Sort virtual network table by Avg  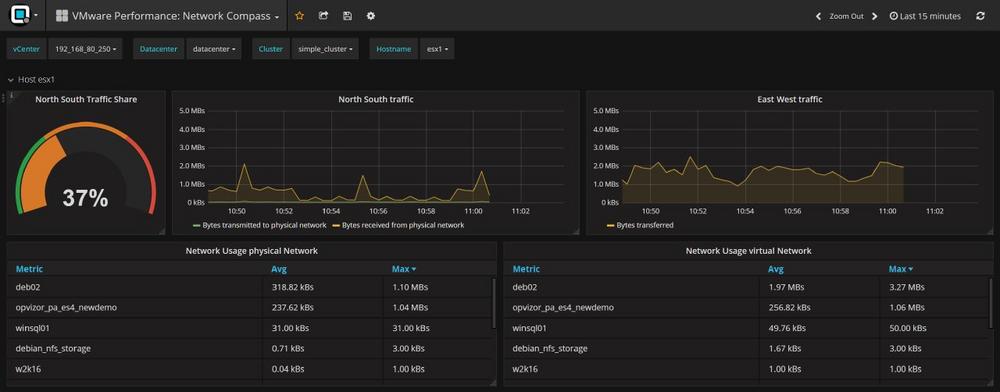(776, 269)
